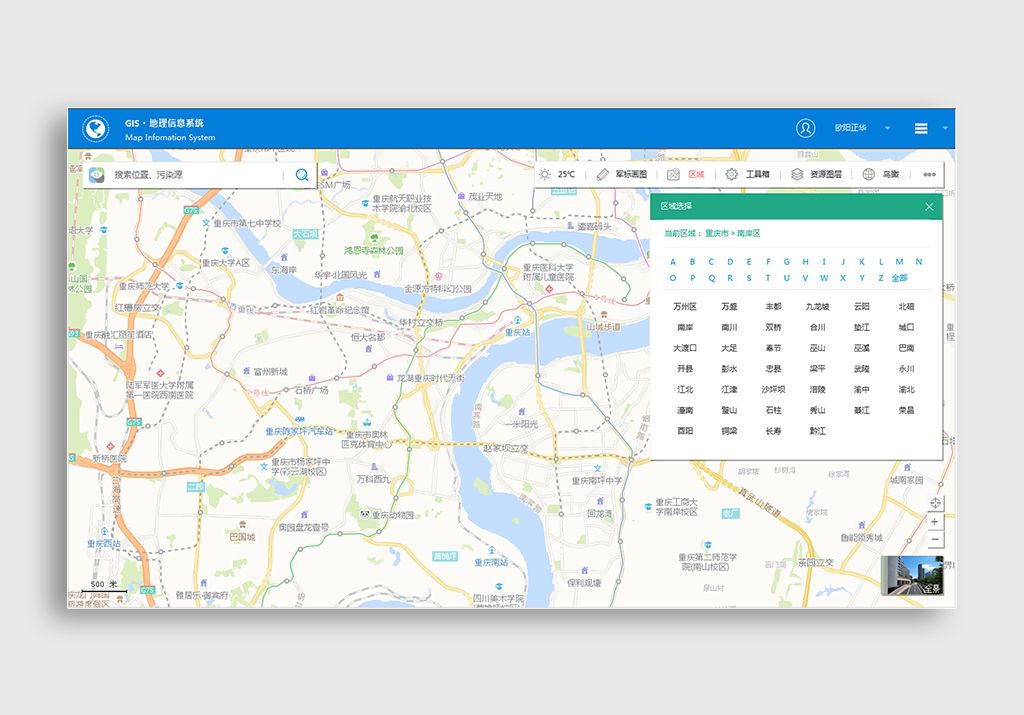Click 重庆市 breadcrumb link

pyautogui.click(x=716, y=233)
